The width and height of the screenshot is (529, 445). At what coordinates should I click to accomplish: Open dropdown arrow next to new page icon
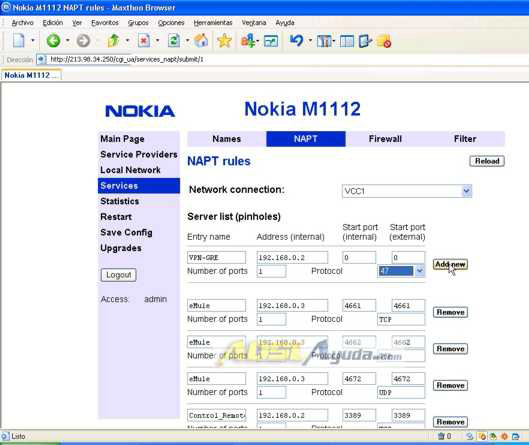click(33, 40)
